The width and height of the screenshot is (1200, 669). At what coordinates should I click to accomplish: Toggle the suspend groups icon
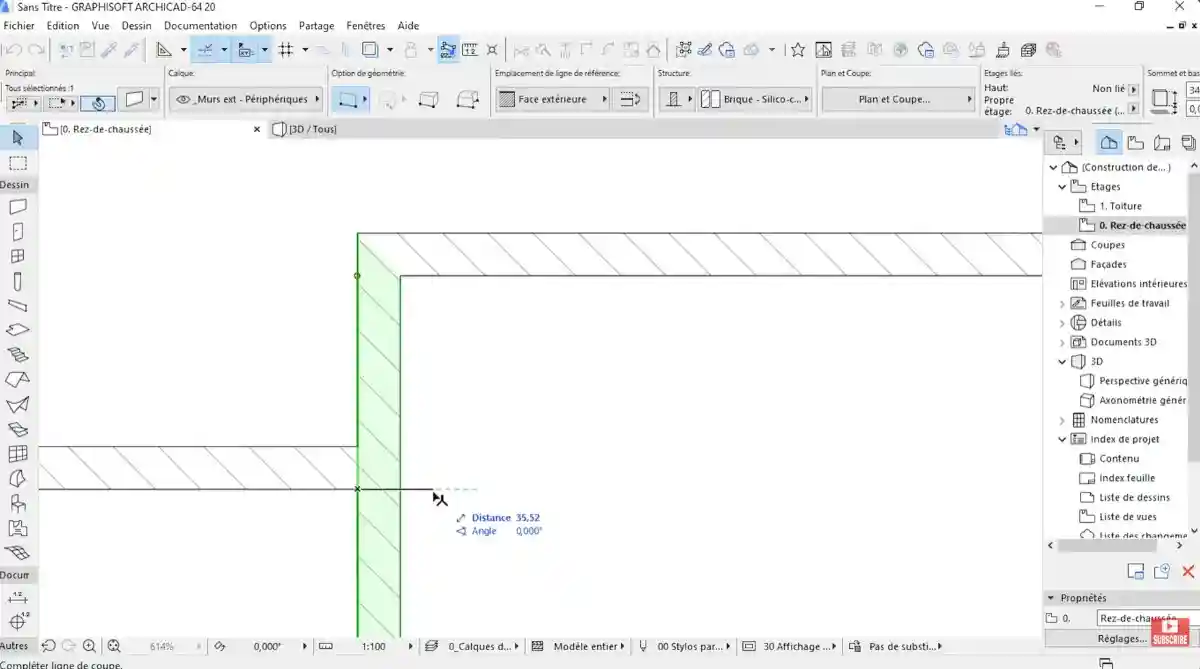(x=448, y=49)
